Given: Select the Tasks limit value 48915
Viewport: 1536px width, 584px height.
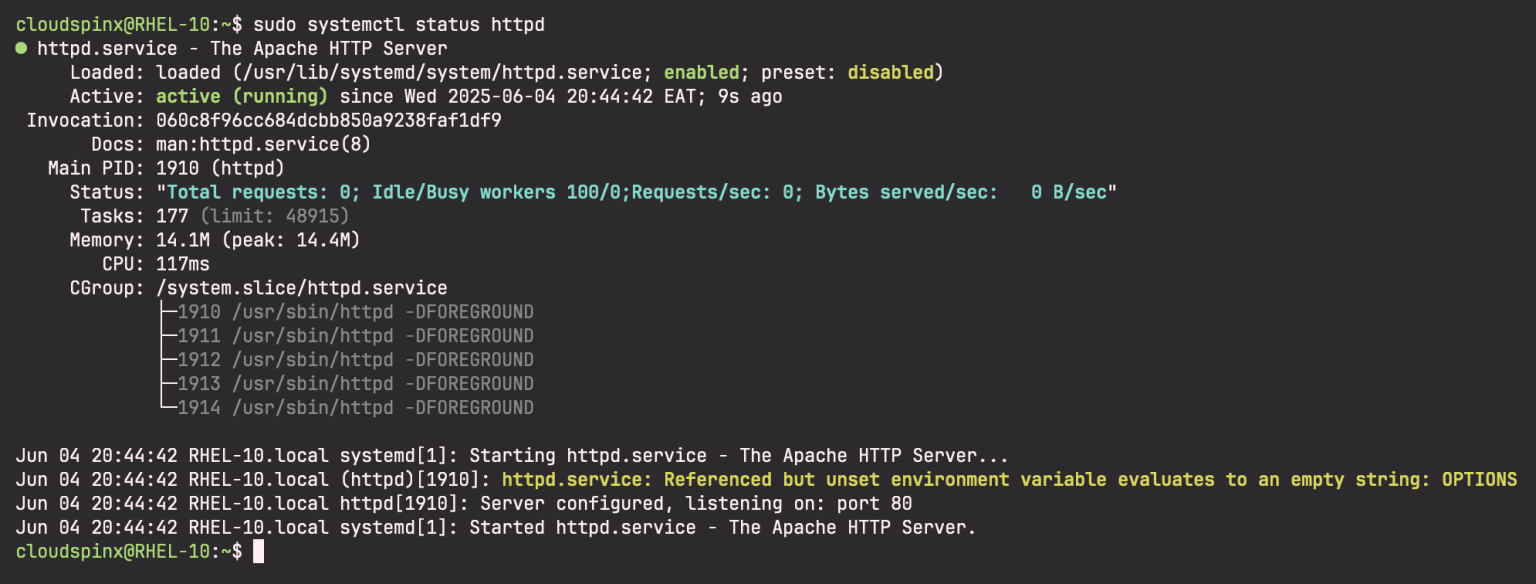Looking at the screenshot, I should [315, 215].
